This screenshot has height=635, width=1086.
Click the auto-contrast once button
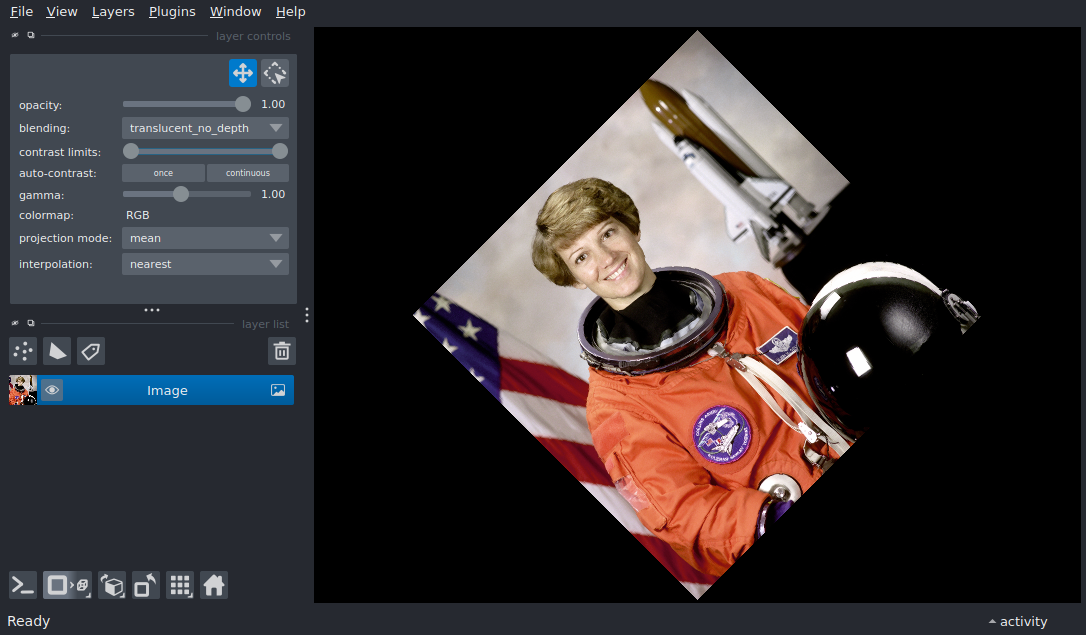pos(163,173)
